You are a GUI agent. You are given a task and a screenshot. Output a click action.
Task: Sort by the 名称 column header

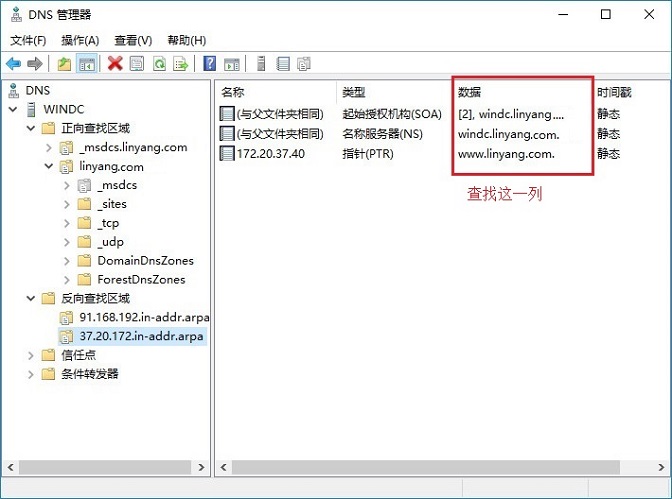click(x=233, y=92)
